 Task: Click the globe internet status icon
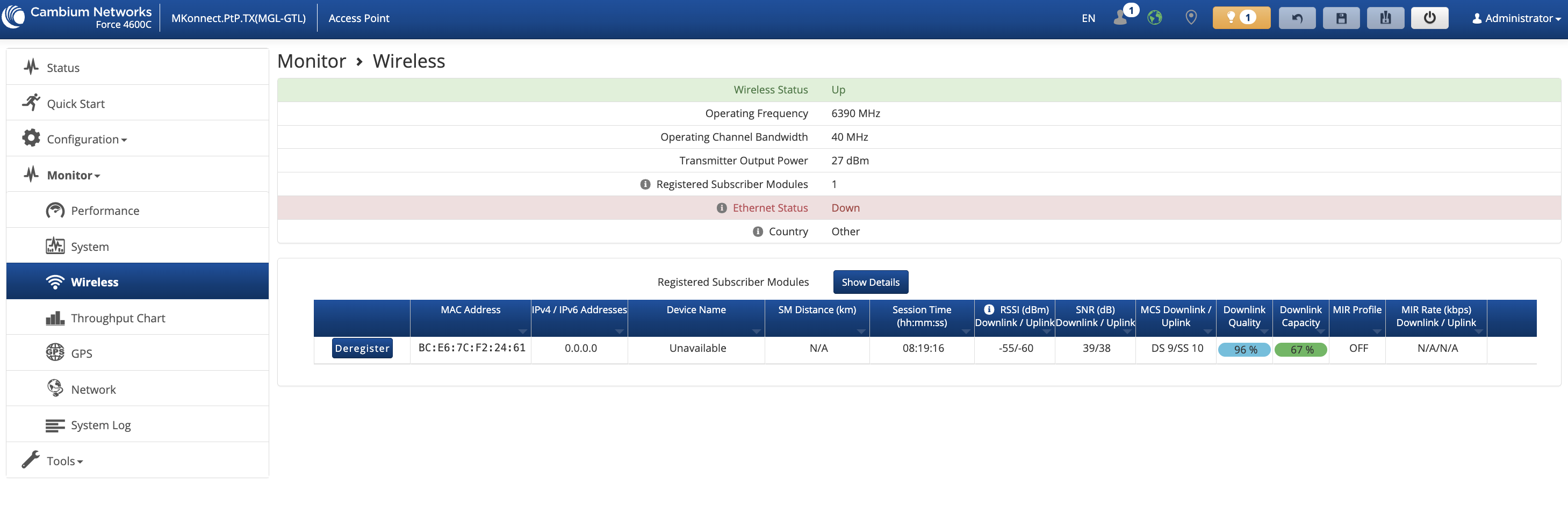1154,18
